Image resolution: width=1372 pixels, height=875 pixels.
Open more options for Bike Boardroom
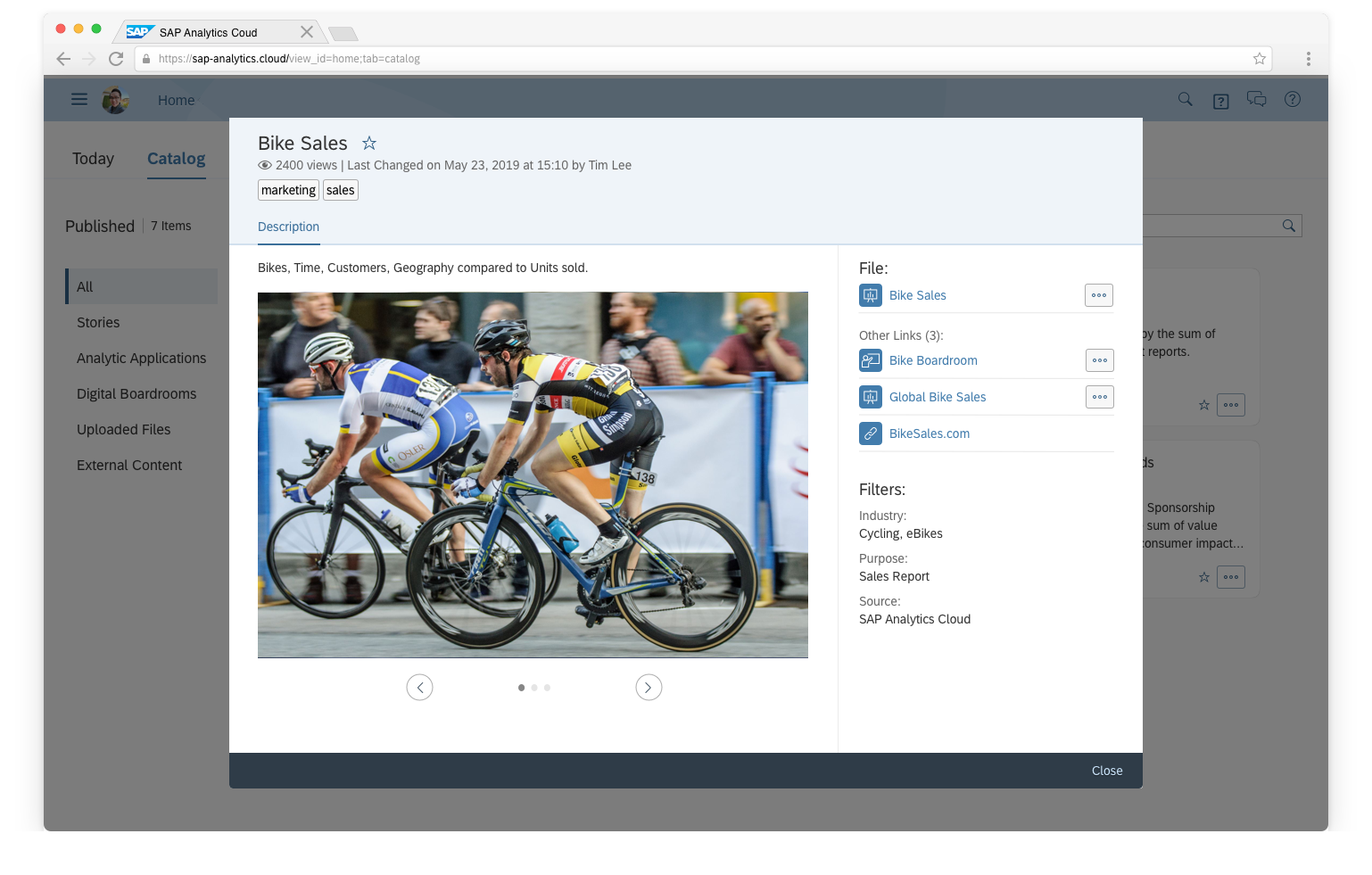(x=1100, y=360)
